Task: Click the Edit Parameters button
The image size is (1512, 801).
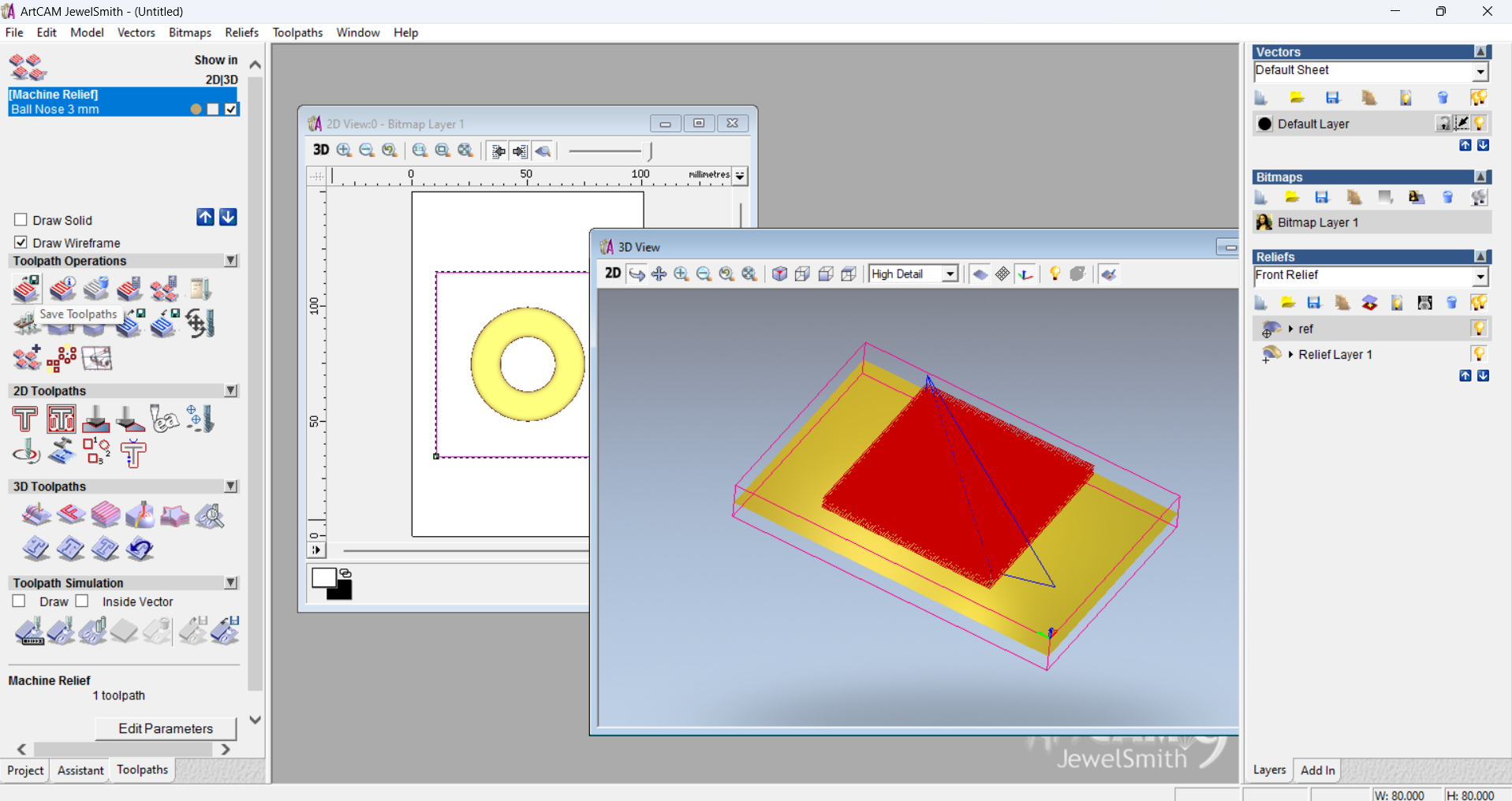Action: (x=166, y=728)
